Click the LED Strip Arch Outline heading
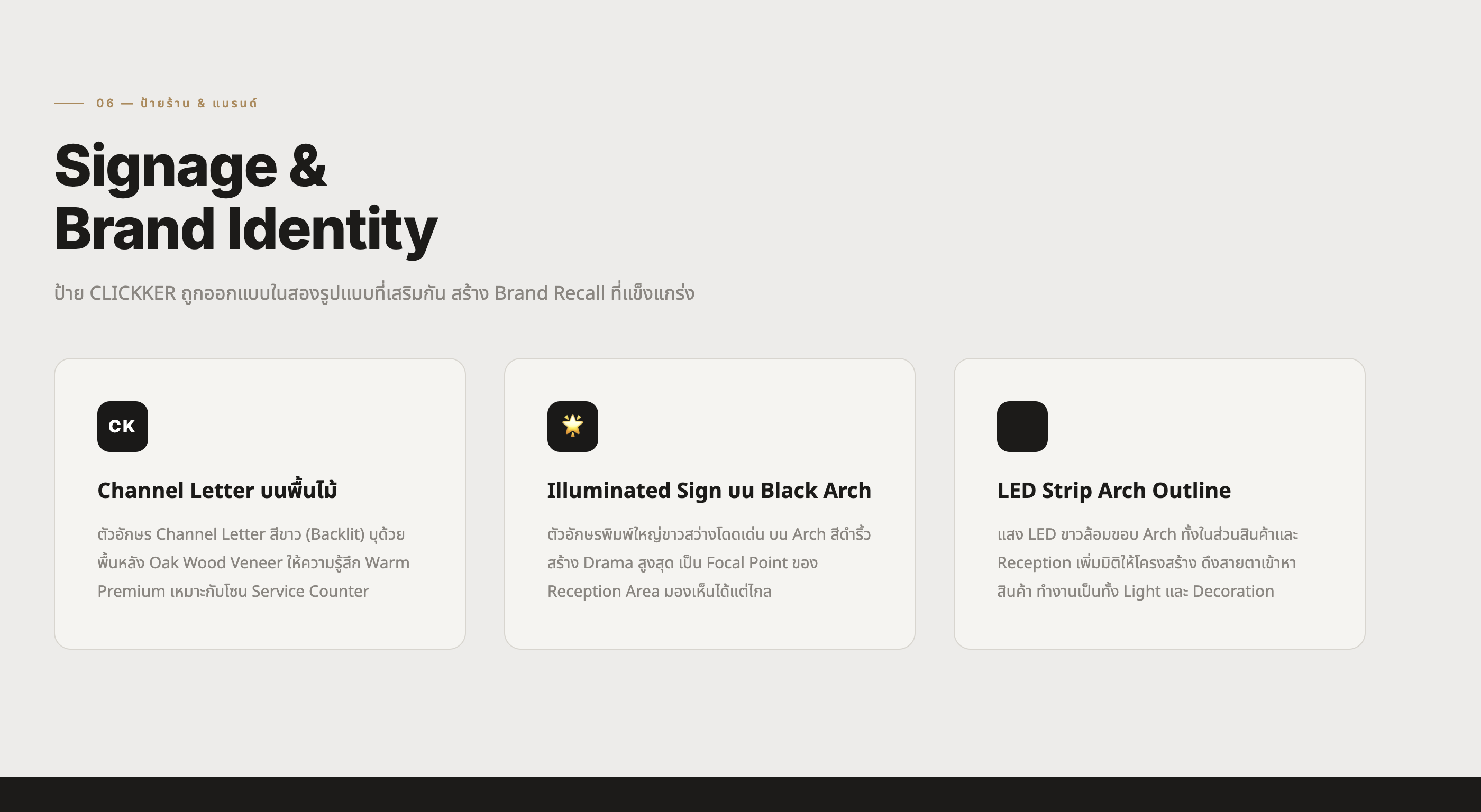This screenshot has width=1481, height=812. pos(1113,491)
